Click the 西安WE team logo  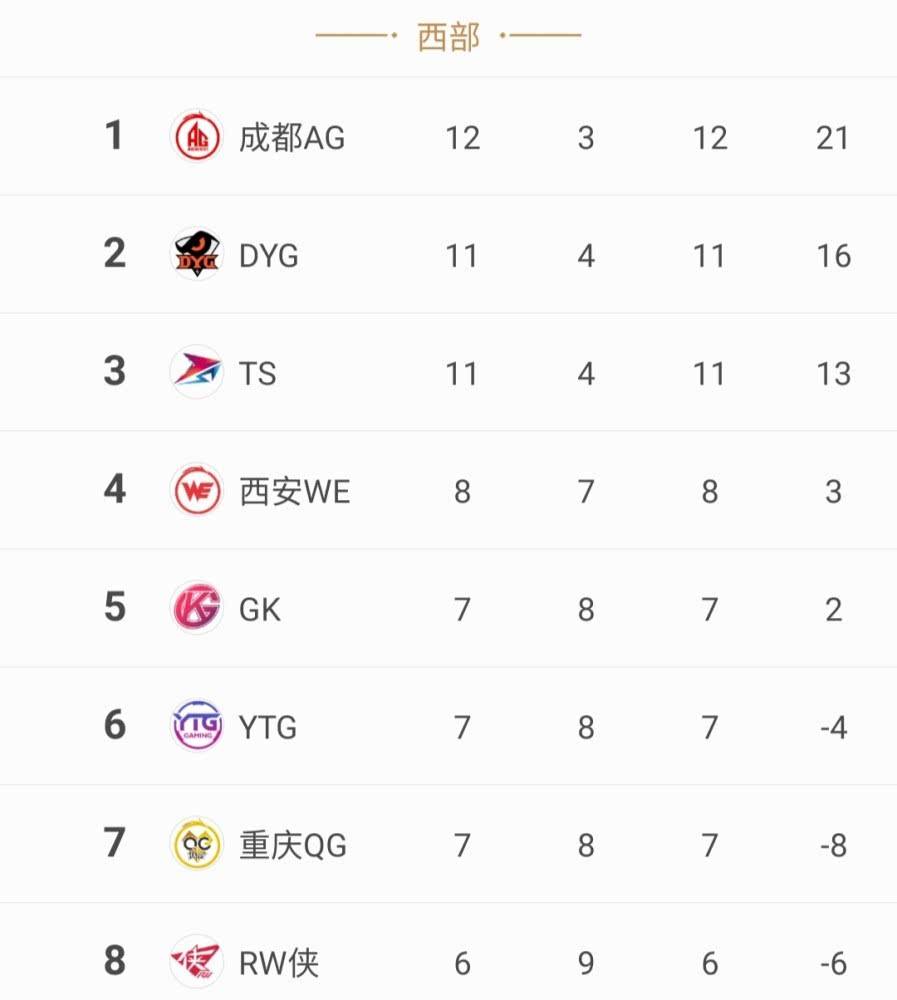coord(196,490)
